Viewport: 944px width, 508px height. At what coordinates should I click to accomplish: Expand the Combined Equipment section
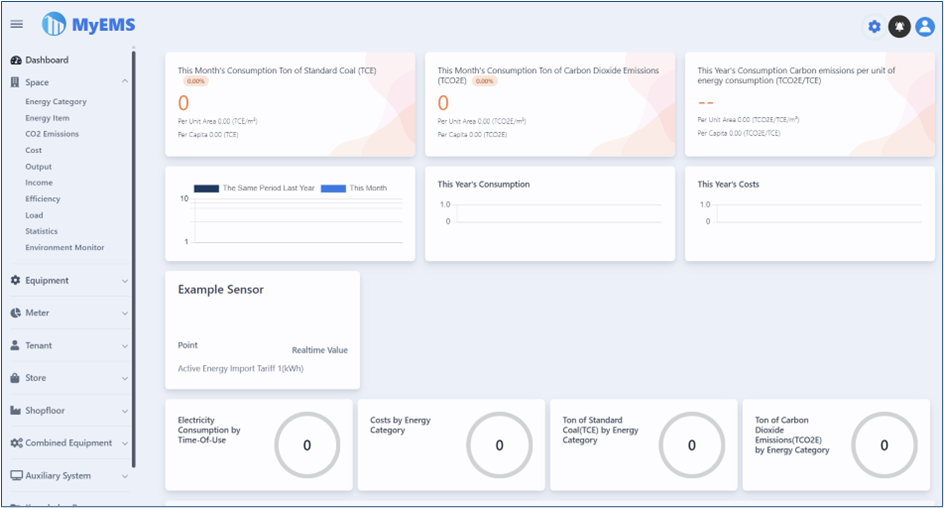pos(124,443)
